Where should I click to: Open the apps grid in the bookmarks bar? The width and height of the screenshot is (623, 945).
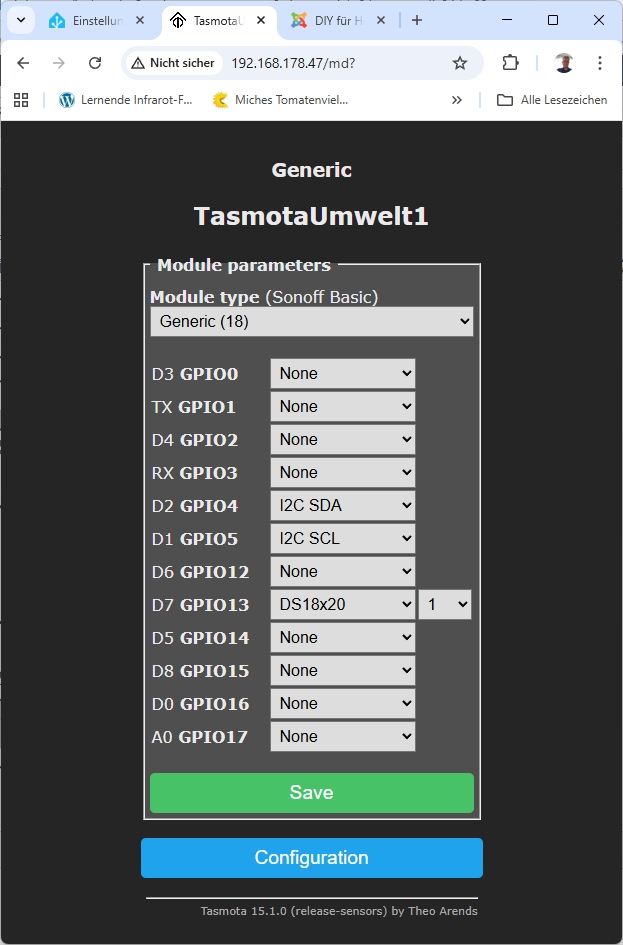(x=21, y=100)
